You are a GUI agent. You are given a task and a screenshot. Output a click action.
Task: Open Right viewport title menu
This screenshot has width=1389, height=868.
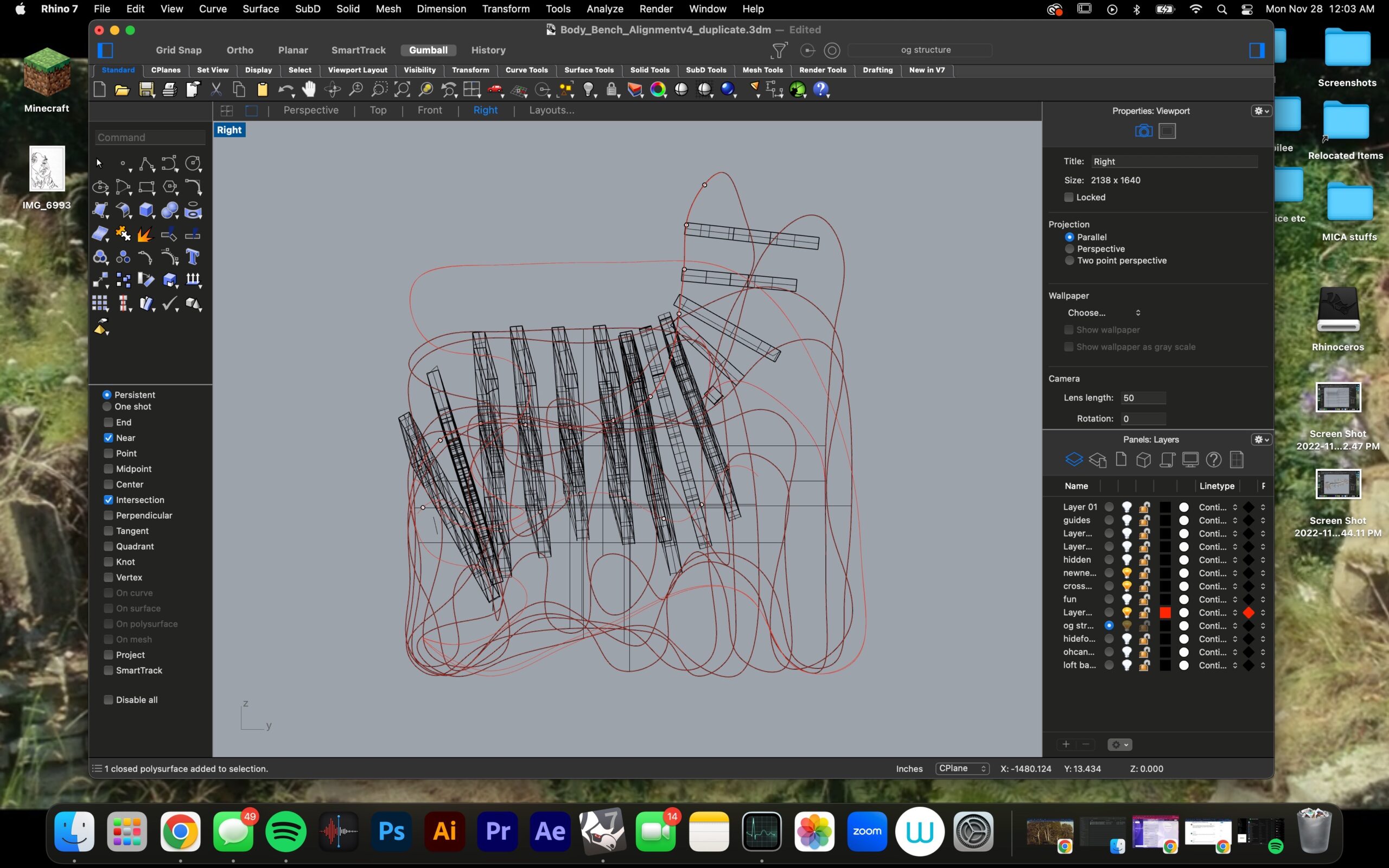230,130
